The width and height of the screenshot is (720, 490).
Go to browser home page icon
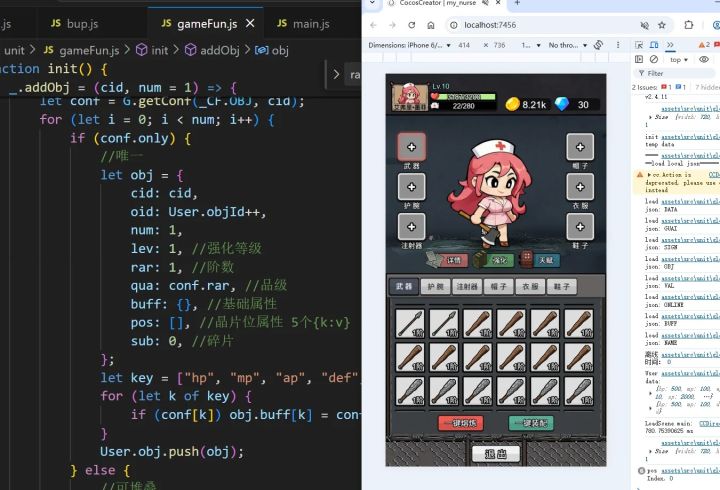click(x=431, y=25)
